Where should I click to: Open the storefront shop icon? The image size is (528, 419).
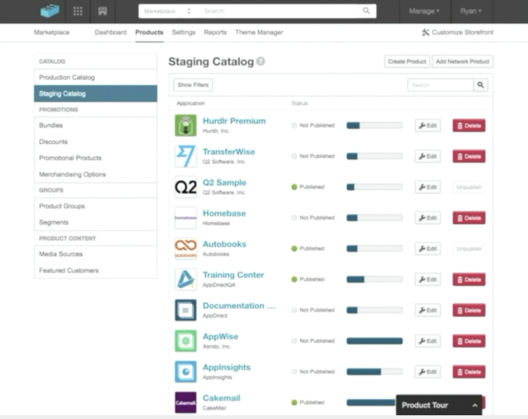pyautogui.click(x=103, y=11)
